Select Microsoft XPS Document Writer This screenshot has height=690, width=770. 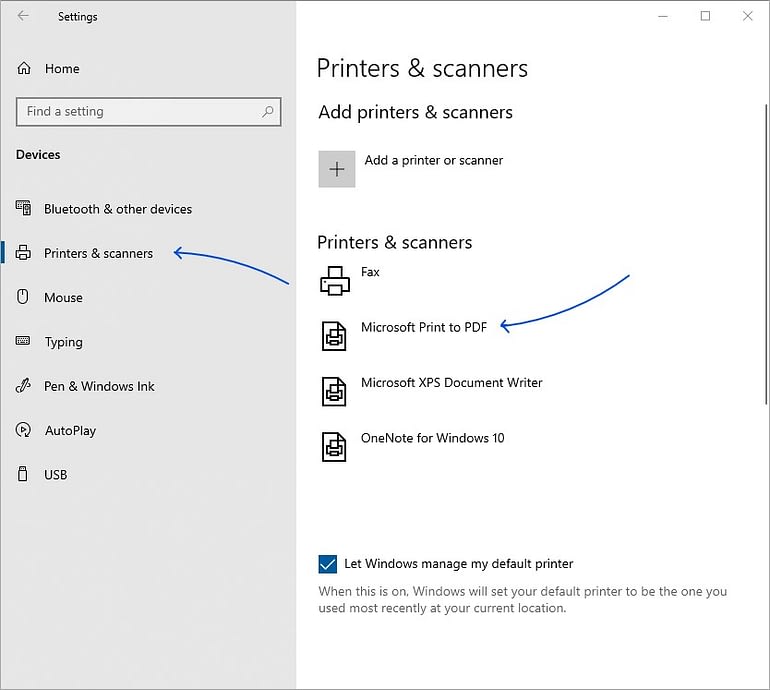coord(451,383)
